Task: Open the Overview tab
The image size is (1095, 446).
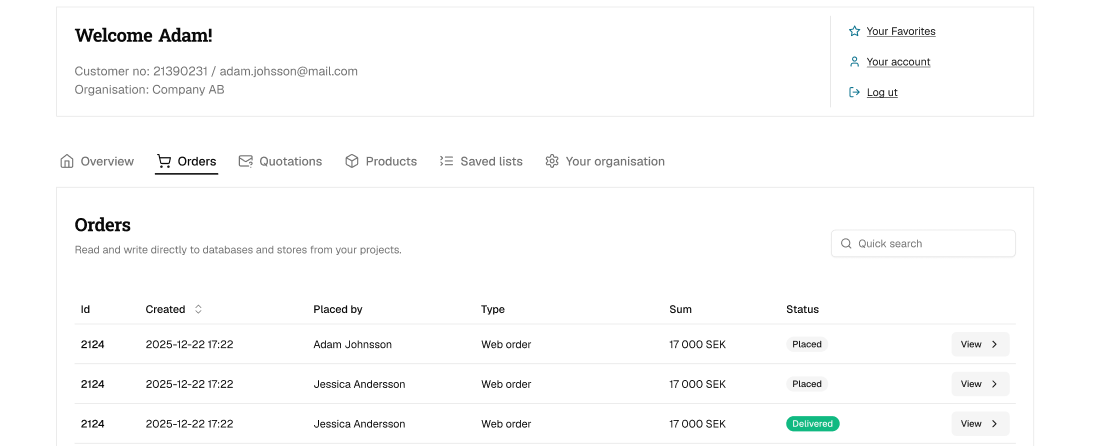Action: click(97, 161)
